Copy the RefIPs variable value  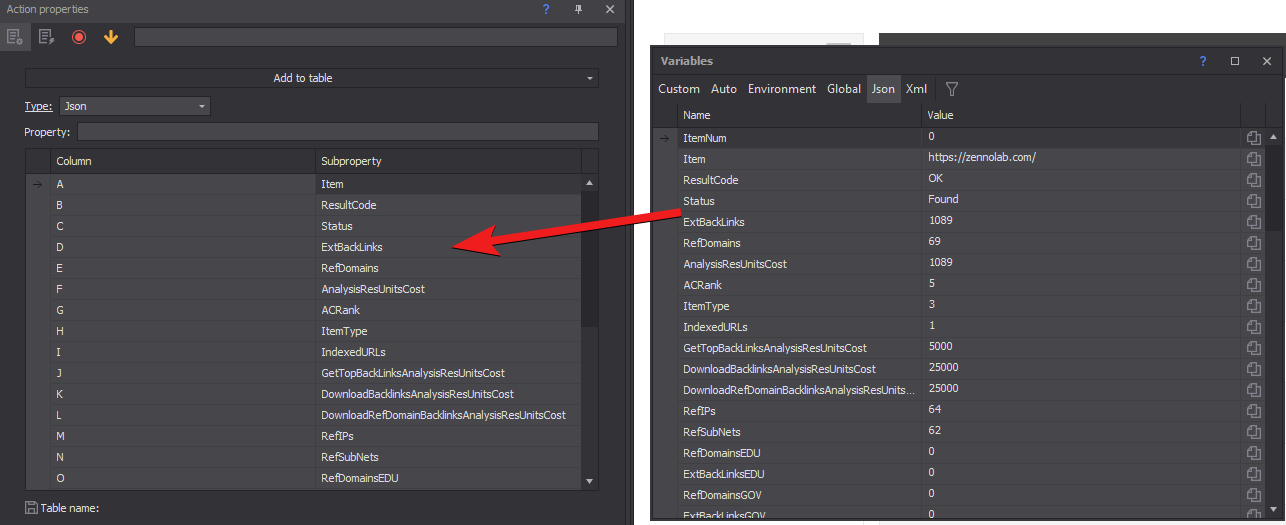point(1253,411)
